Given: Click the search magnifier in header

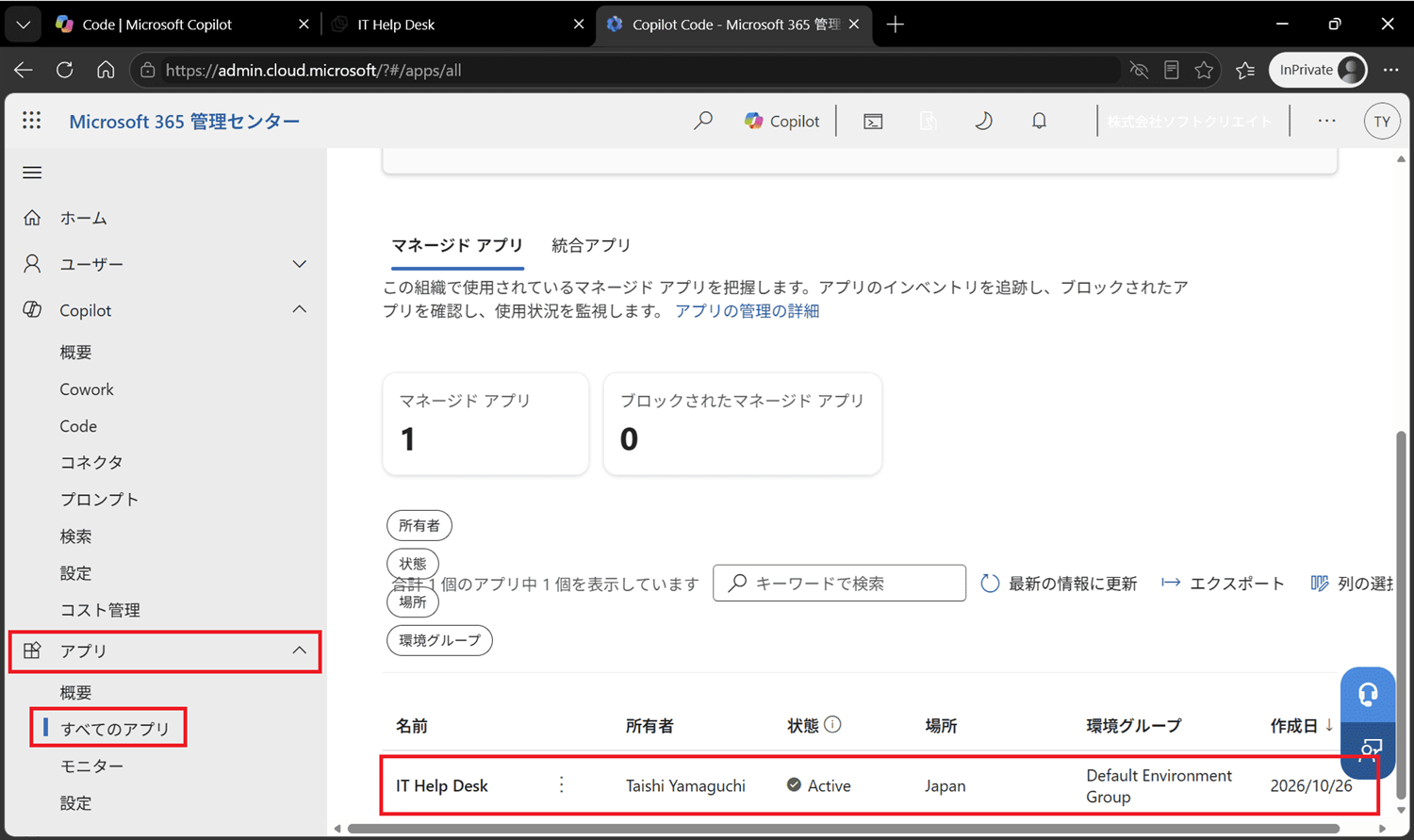Looking at the screenshot, I should [x=703, y=121].
